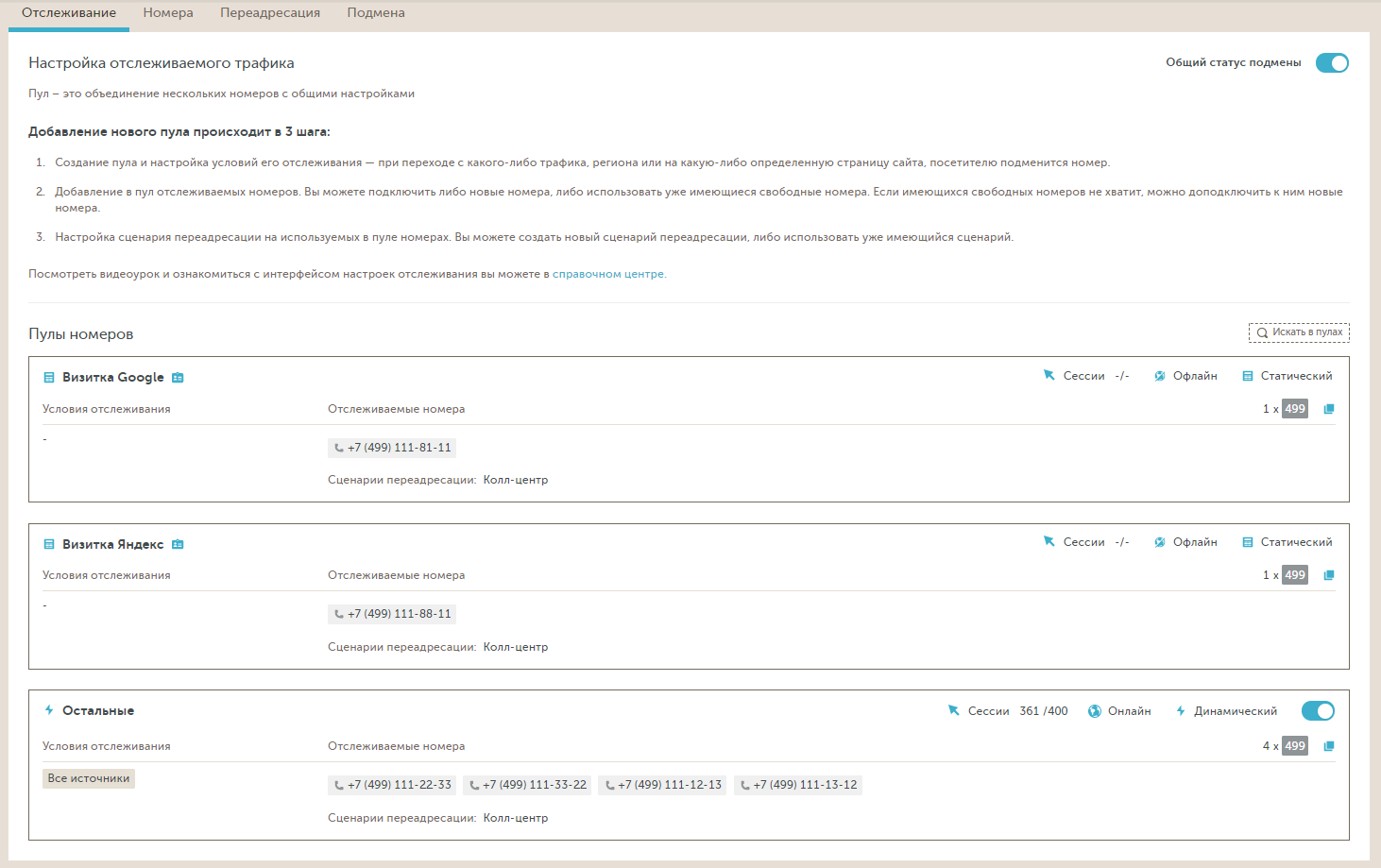Copy numbers icon in Визитка Google pool
This screenshot has width=1381, height=868.
[x=1329, y=409]
